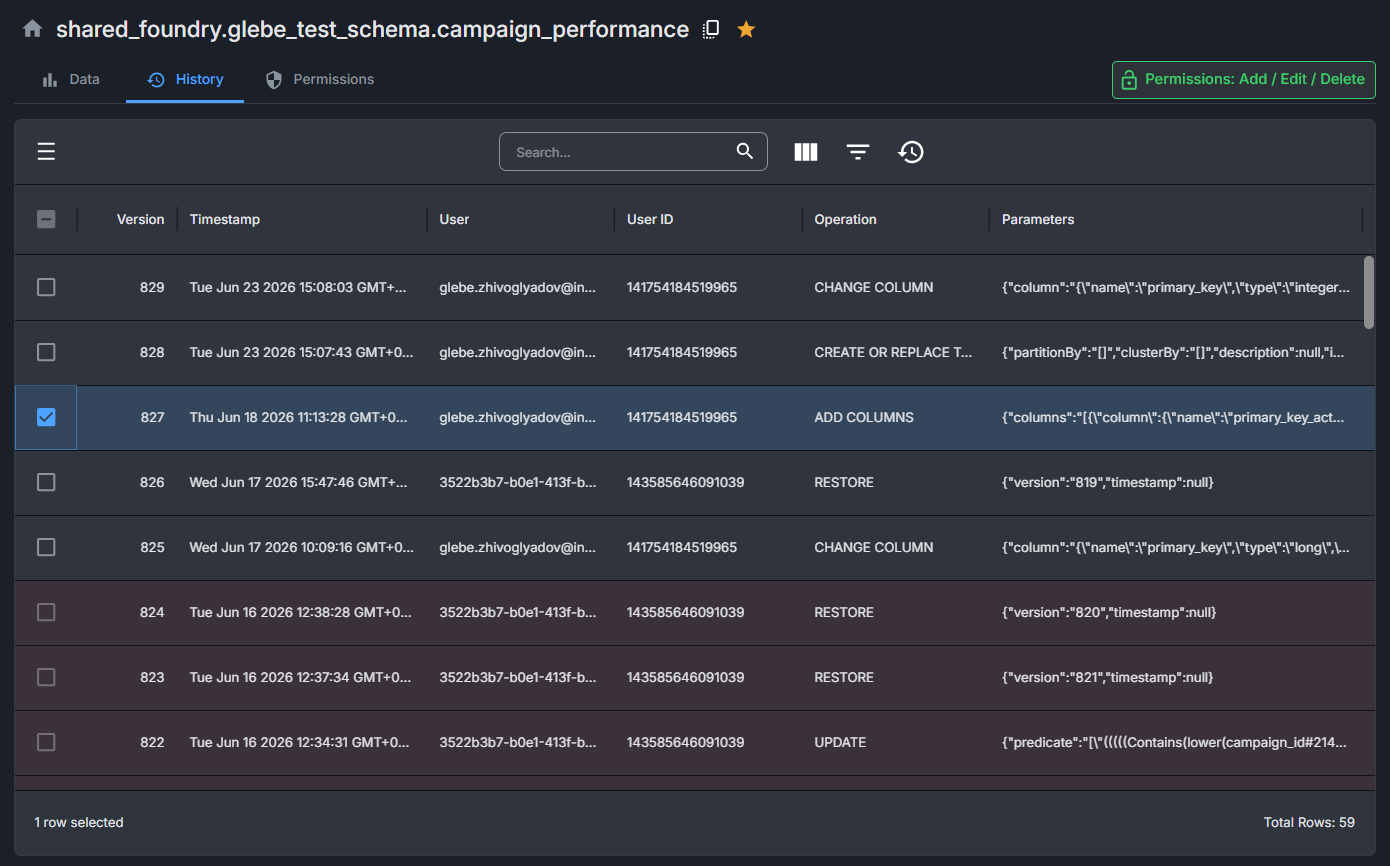Screen dimensions: 1390x866
Task: Click timestamp Wed Jun 17 2026 15:47:46
Action: pyautogui.click(x=298, y=482)
